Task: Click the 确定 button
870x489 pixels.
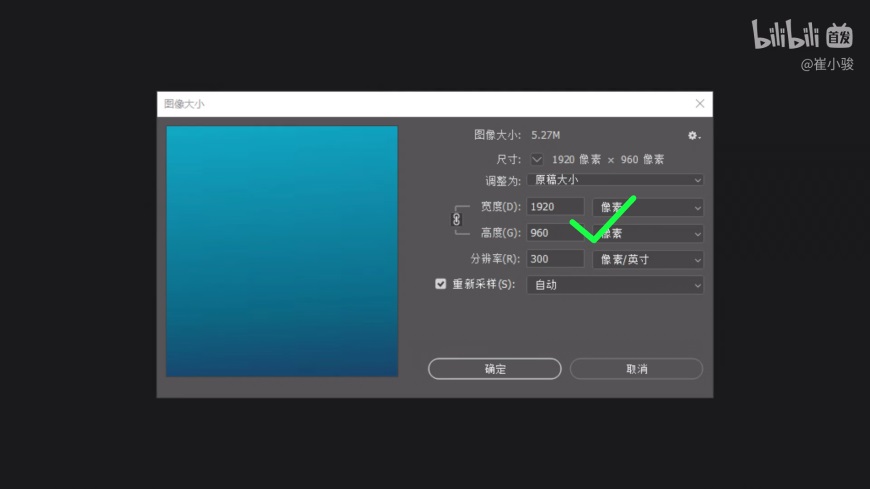Action: point(494,369)
